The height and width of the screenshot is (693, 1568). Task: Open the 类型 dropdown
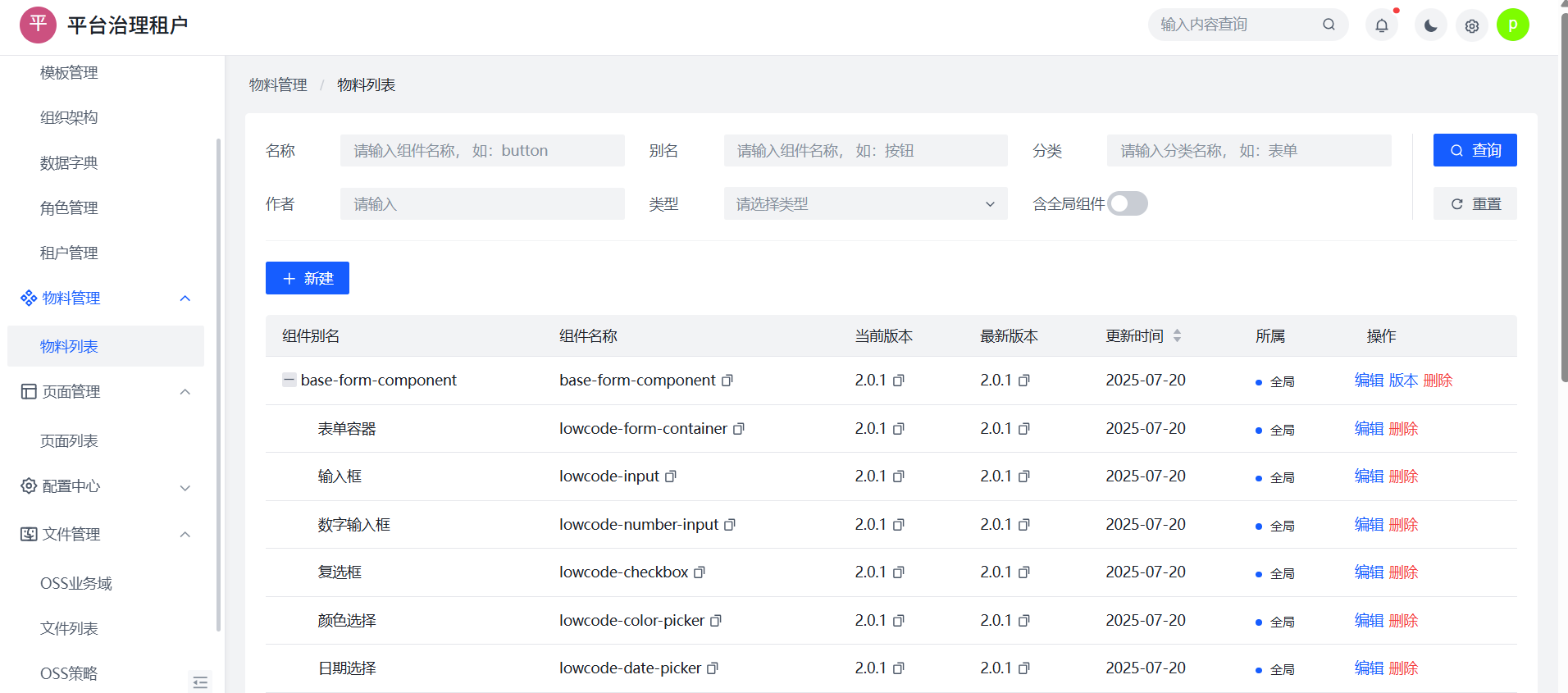[x=865, y=203]
